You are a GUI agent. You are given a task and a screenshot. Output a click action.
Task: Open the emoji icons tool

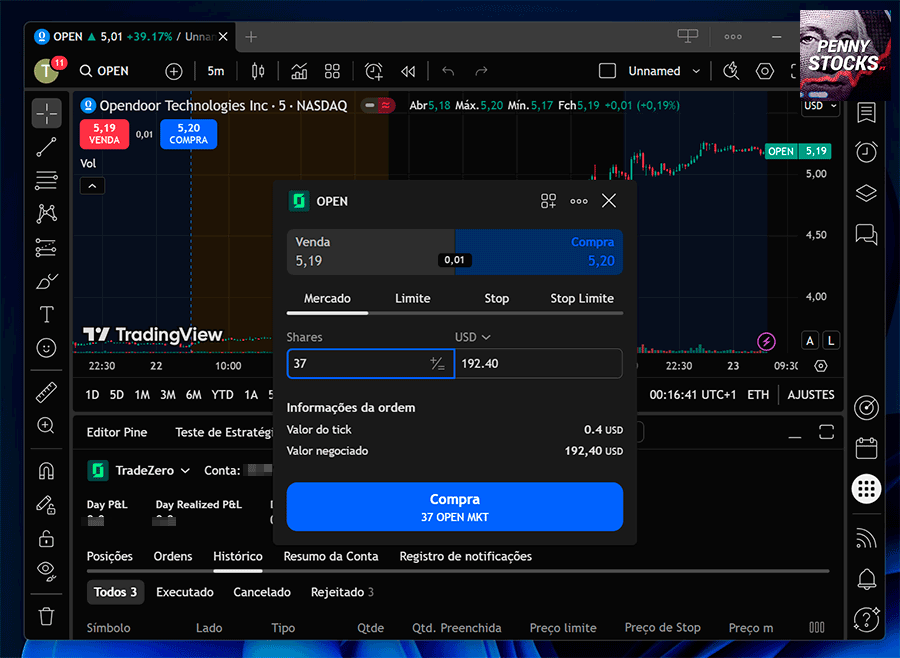coord(46,348)
